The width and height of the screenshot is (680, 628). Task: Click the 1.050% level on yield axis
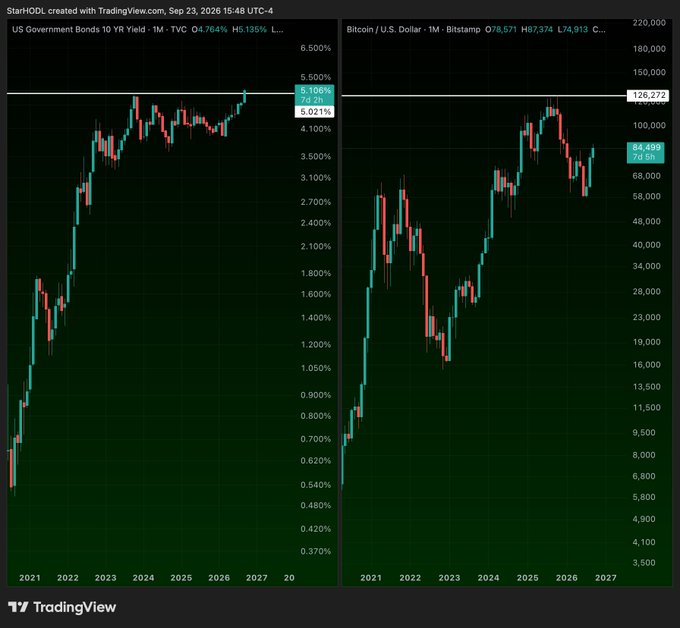[x=316, y=368]
